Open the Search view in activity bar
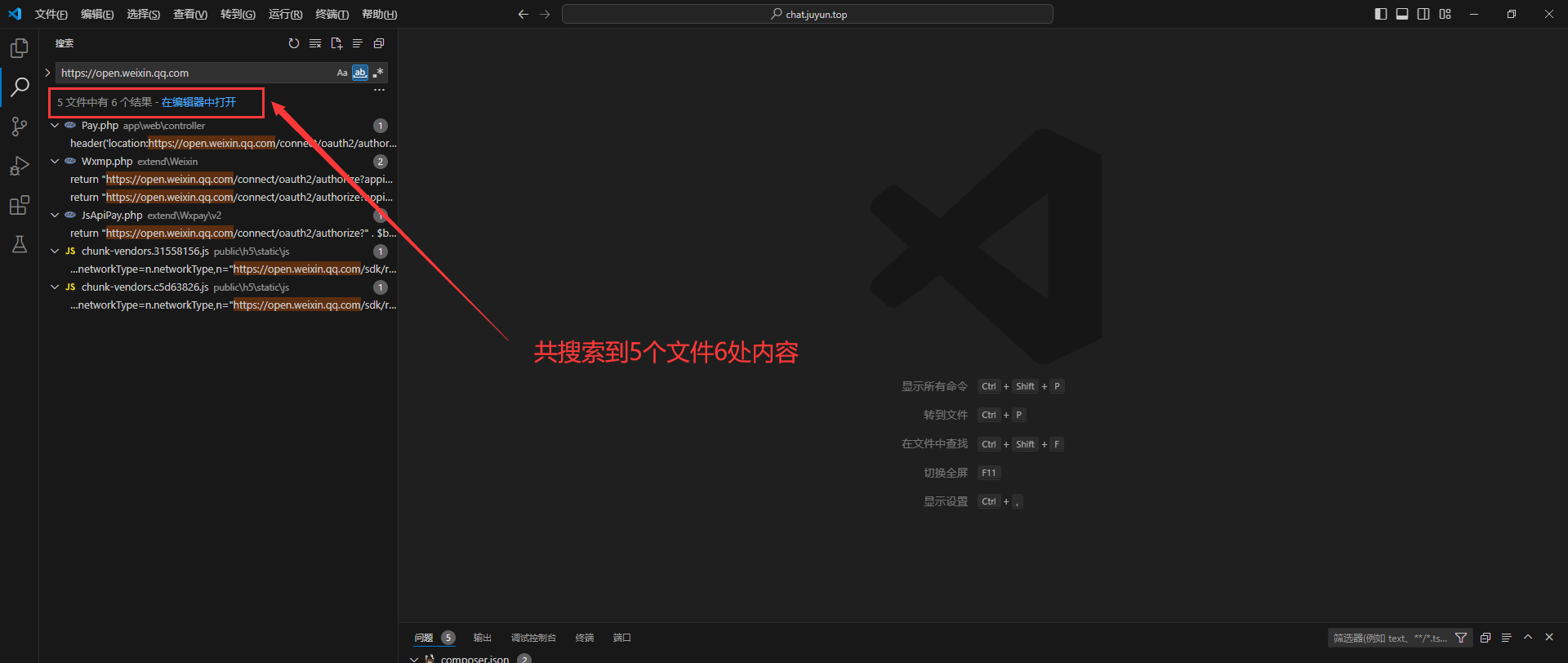1568x663 pixels. click(x=20, y=87)
